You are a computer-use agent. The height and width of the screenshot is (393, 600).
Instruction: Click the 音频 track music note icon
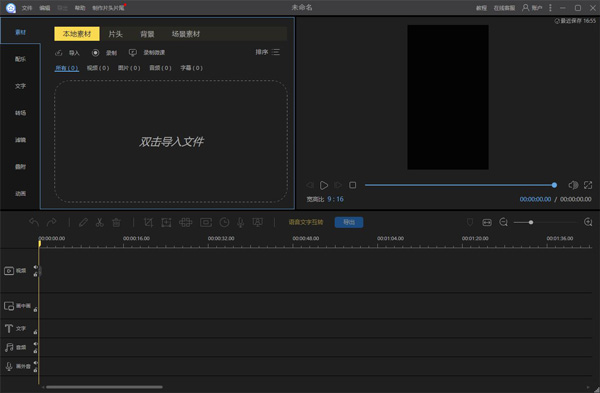(x=9, y=347)
